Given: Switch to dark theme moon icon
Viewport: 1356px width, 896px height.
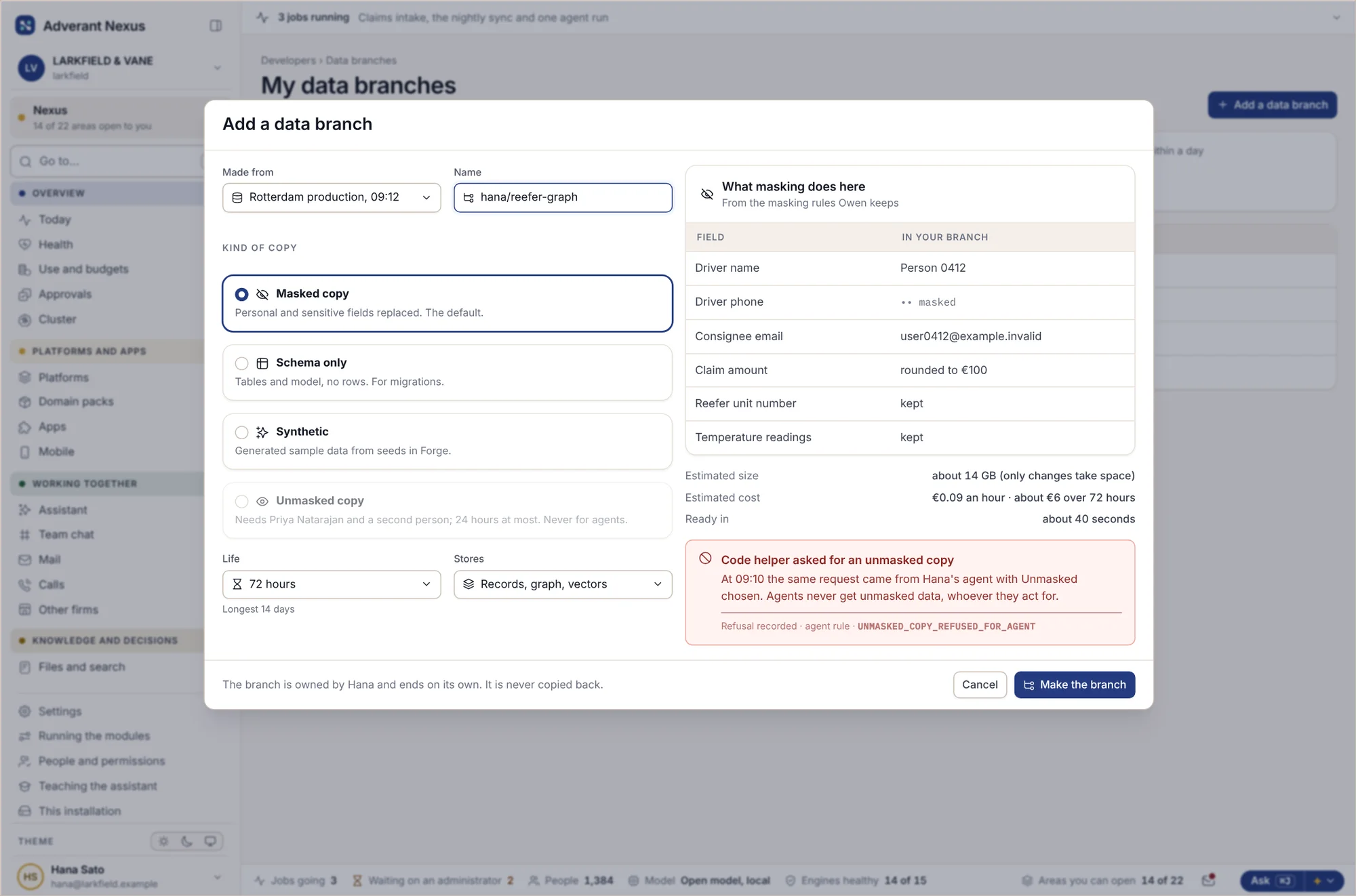Looking at the screenshot, I should [187, 841].
